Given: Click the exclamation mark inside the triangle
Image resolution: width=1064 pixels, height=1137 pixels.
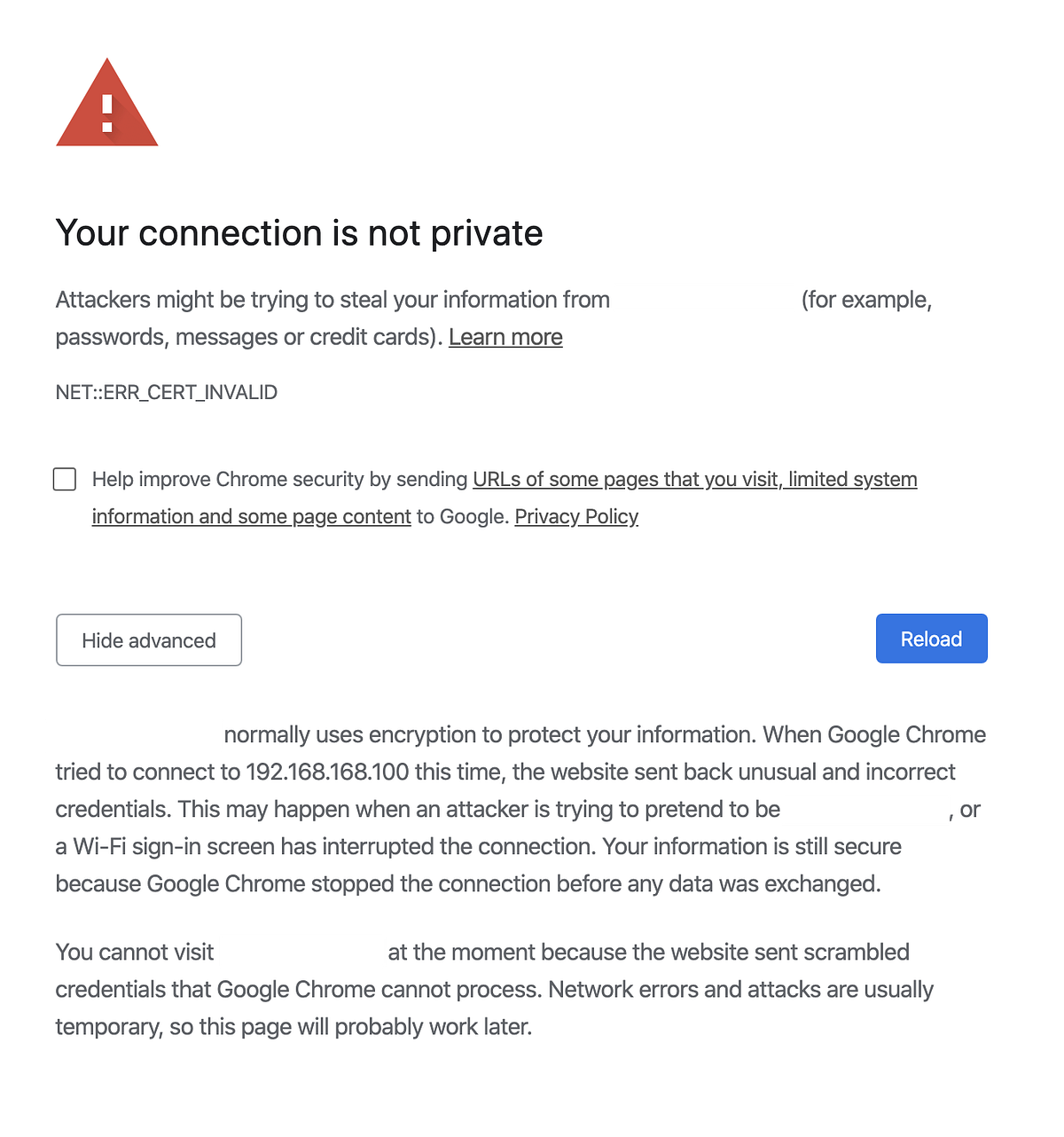Looking at the screenshot, I should coord(107,114).
